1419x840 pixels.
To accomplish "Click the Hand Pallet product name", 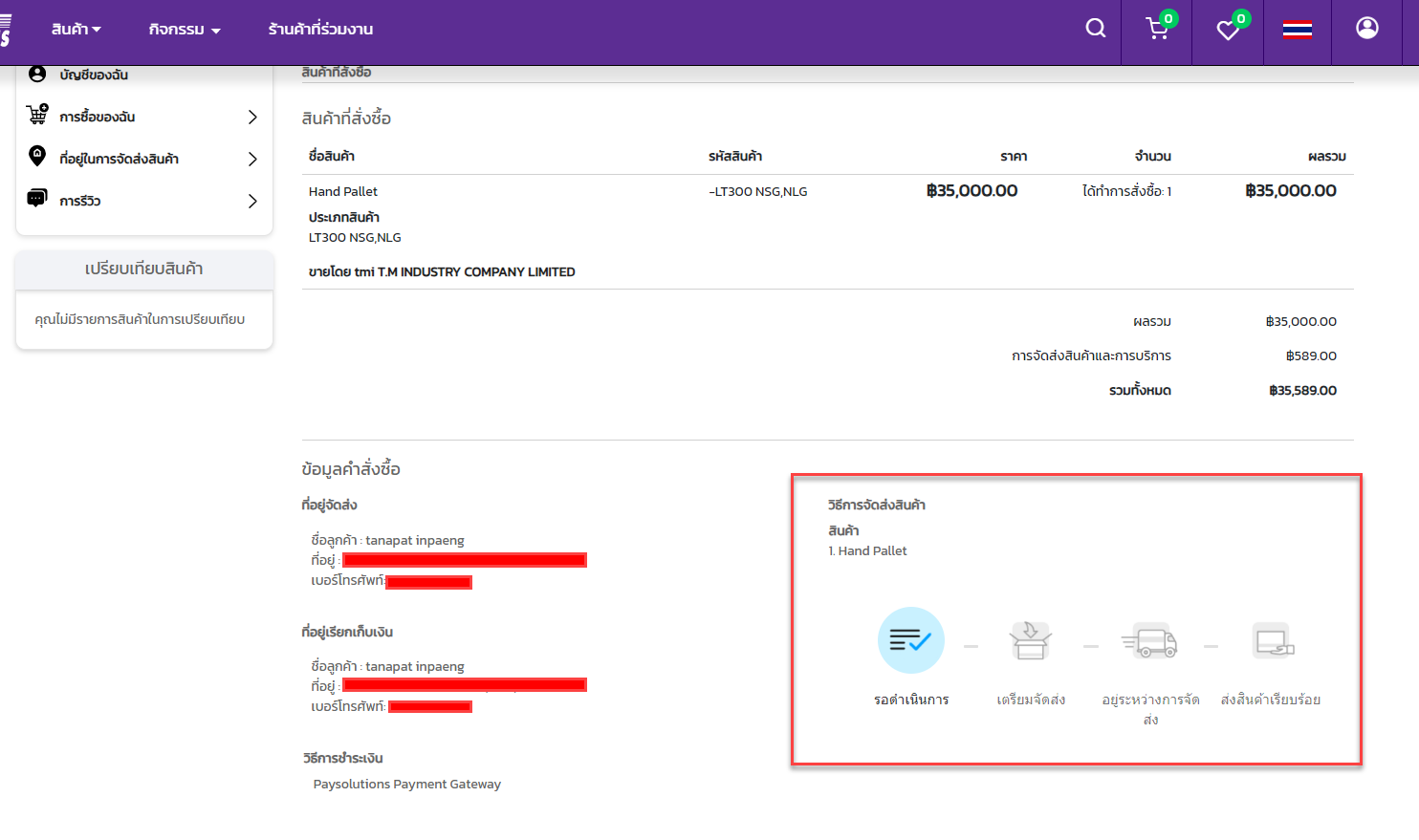I will point(343,191).
